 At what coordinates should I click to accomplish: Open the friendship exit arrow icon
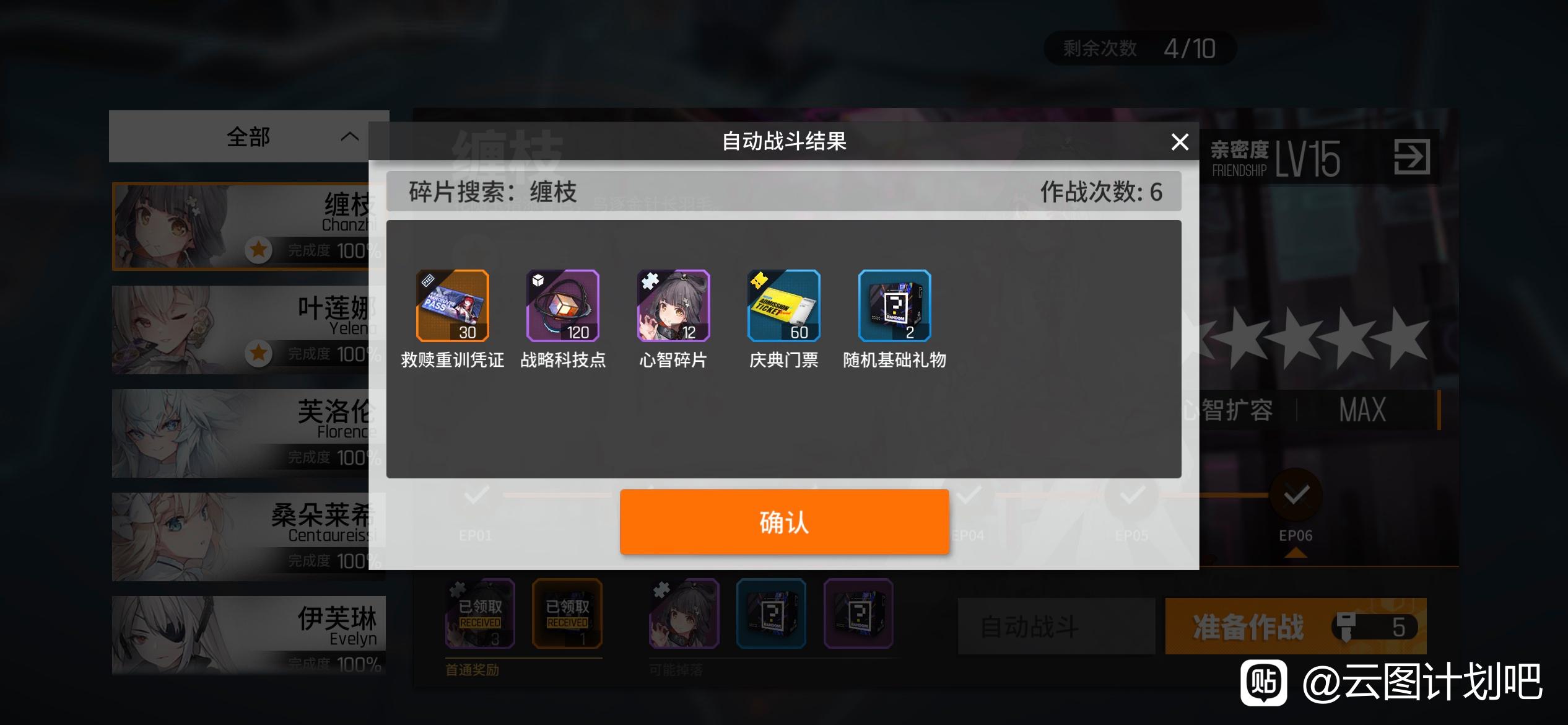pos(1412,157)
